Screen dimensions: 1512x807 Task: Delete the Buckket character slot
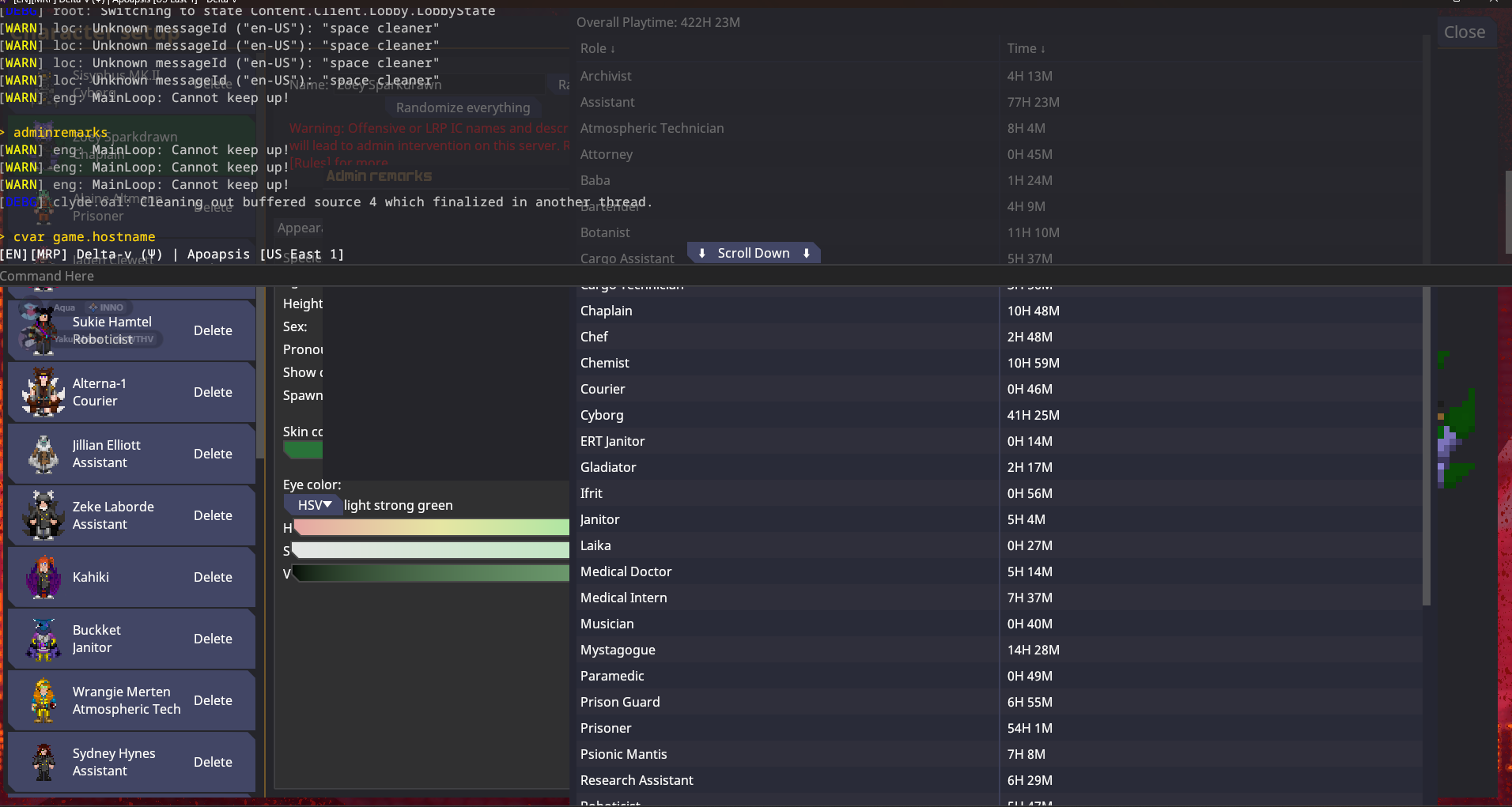click(213, 639)
